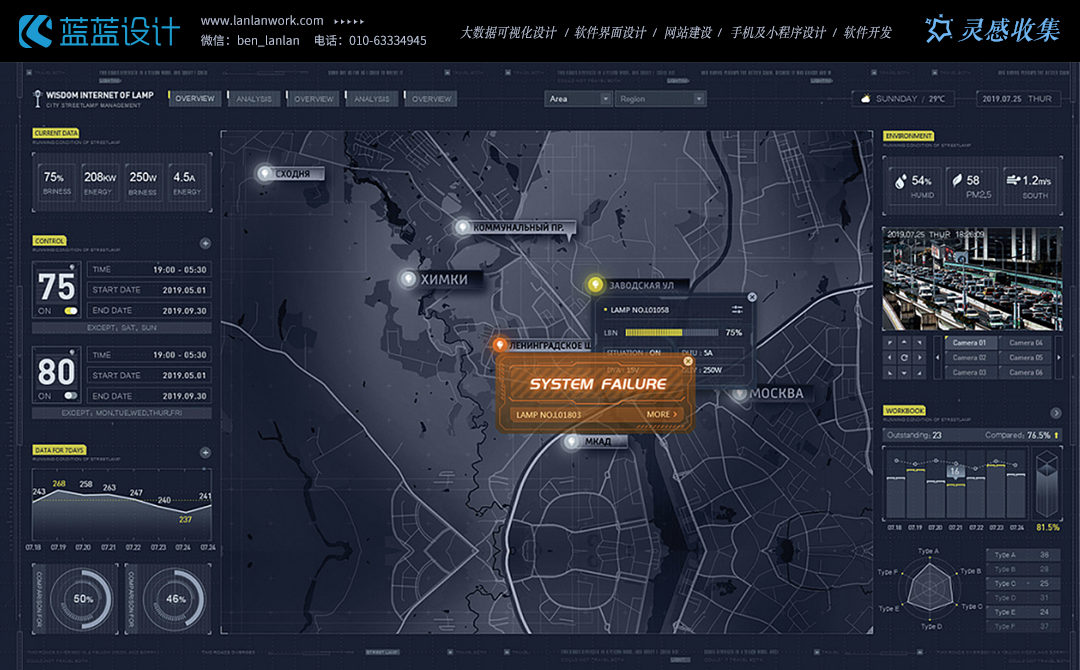This screenshot has height=670, width=1080.
Task: Click the Сходня lamp map pin
Action: [x=265, y=173]
